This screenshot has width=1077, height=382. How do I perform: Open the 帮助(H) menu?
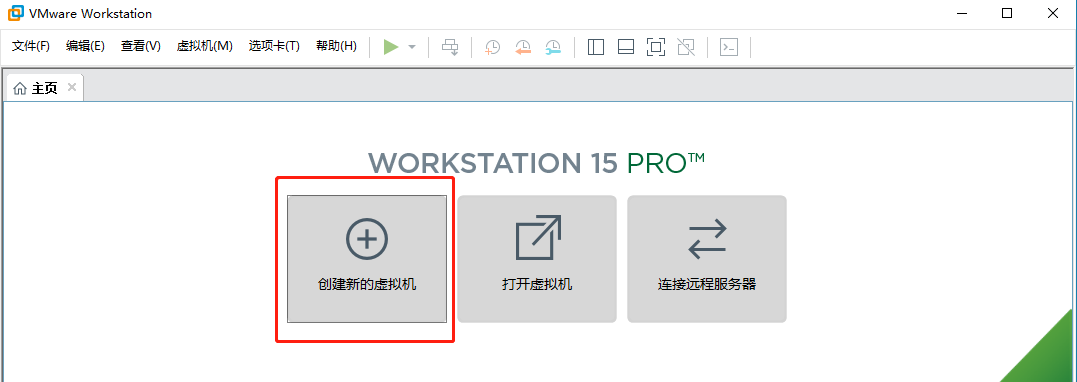[x=337, y=46]
